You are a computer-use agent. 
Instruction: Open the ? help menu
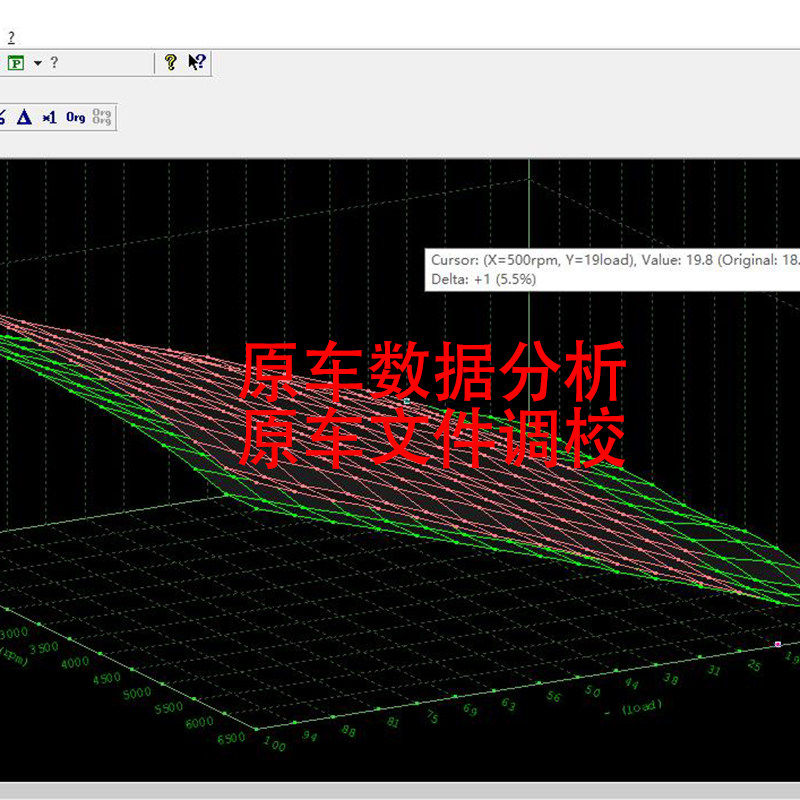(11, 37)
